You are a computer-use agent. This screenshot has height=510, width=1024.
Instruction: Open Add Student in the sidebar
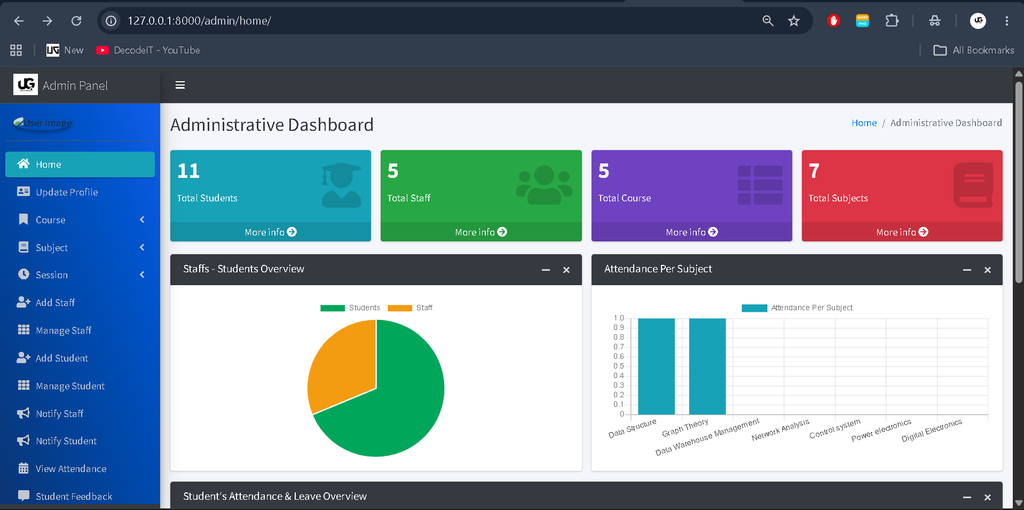[80, 358]
